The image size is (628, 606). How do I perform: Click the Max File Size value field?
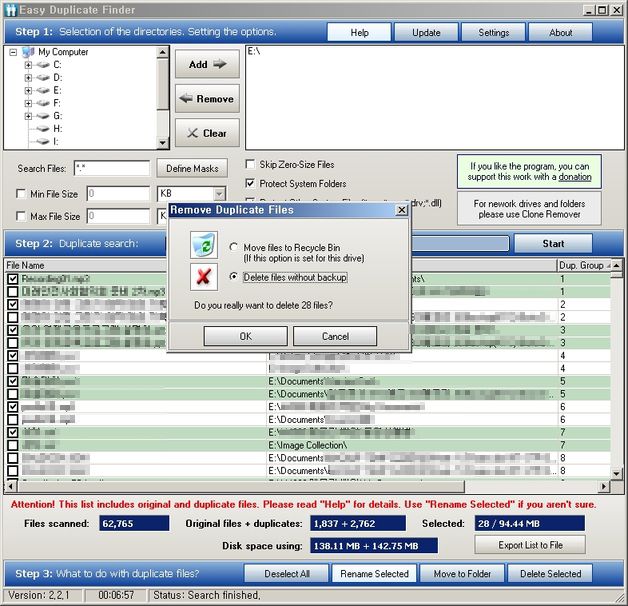pos(118,216)
